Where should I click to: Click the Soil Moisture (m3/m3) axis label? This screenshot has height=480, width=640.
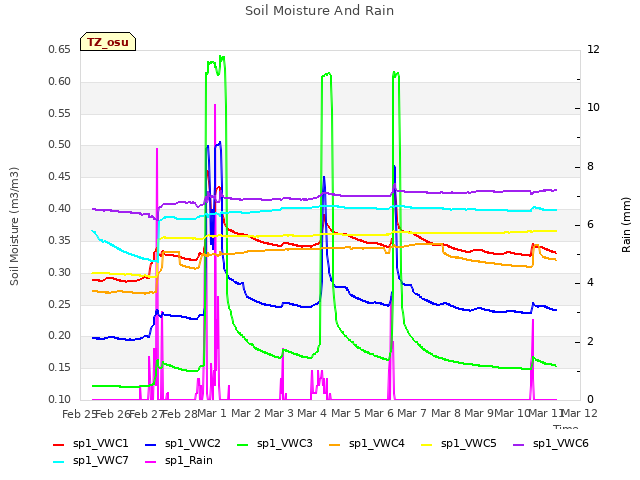click(x=14, y=226)
